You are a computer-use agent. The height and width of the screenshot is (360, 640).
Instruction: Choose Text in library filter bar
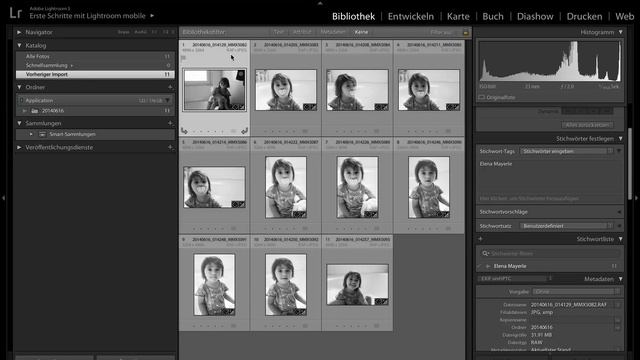[x=279, y=32]
